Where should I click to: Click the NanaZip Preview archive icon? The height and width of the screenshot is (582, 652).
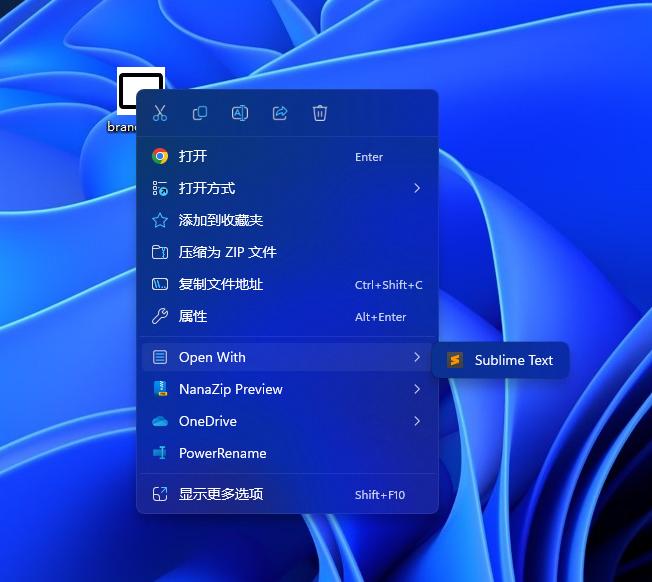pyautogui.click(x=161, y=389)
